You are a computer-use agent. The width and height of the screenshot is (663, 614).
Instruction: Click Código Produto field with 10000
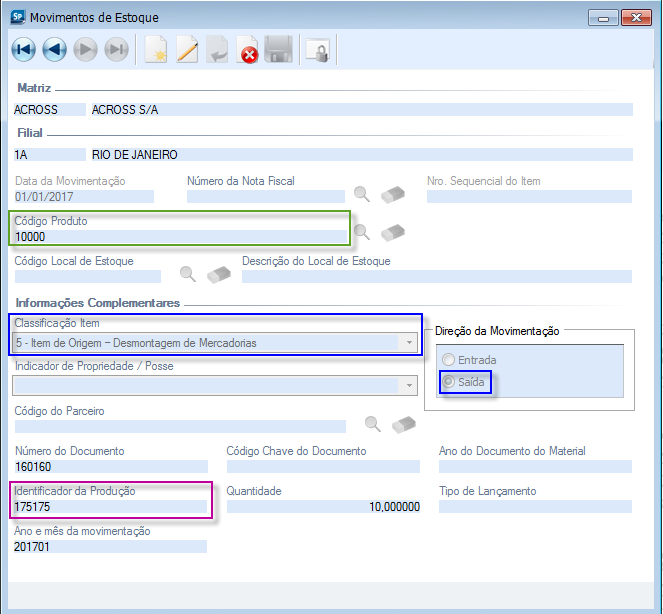(181, 236)
